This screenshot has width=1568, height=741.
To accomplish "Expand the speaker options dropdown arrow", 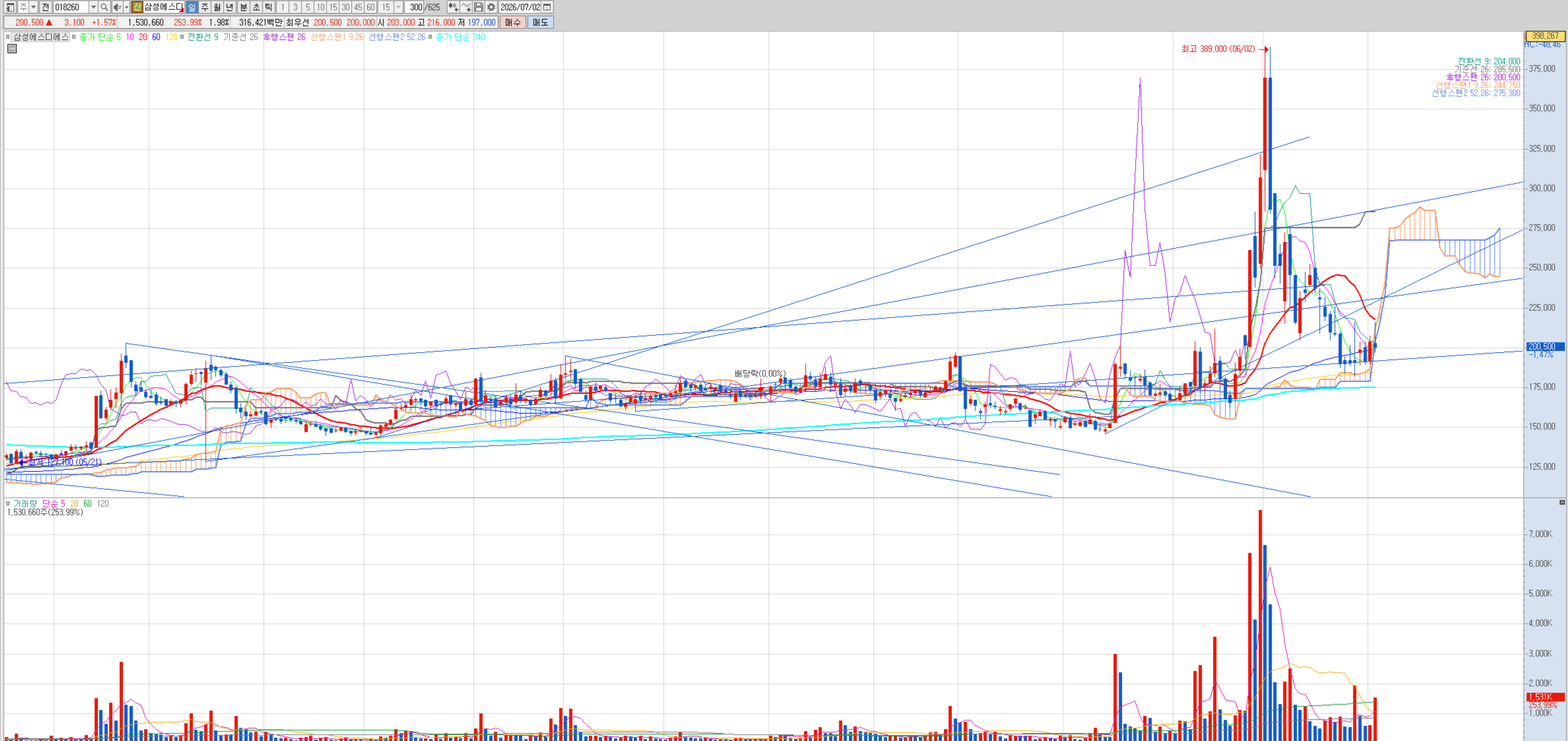I will pos(126,7).
